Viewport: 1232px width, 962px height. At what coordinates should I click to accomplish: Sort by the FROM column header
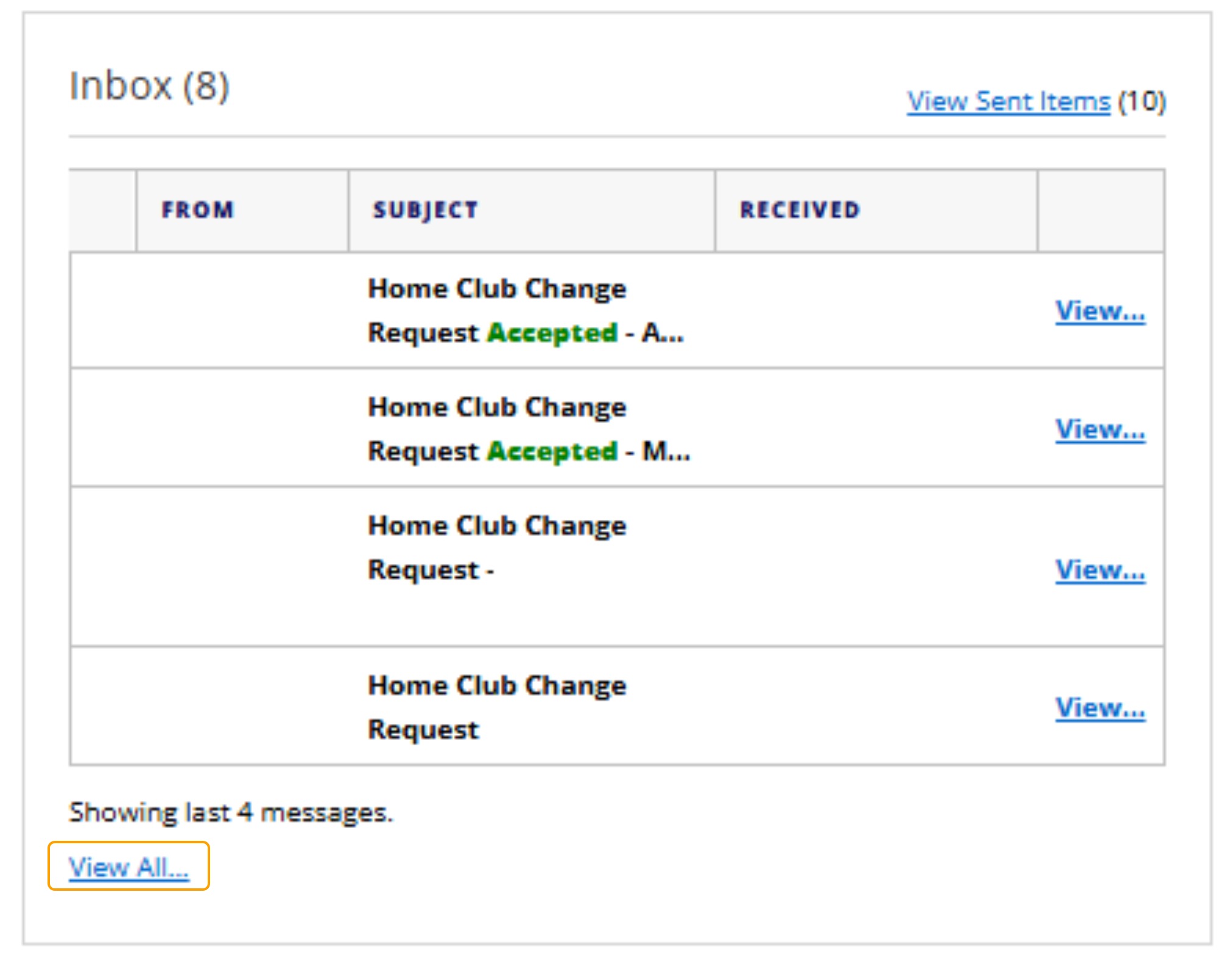[197, 210]
